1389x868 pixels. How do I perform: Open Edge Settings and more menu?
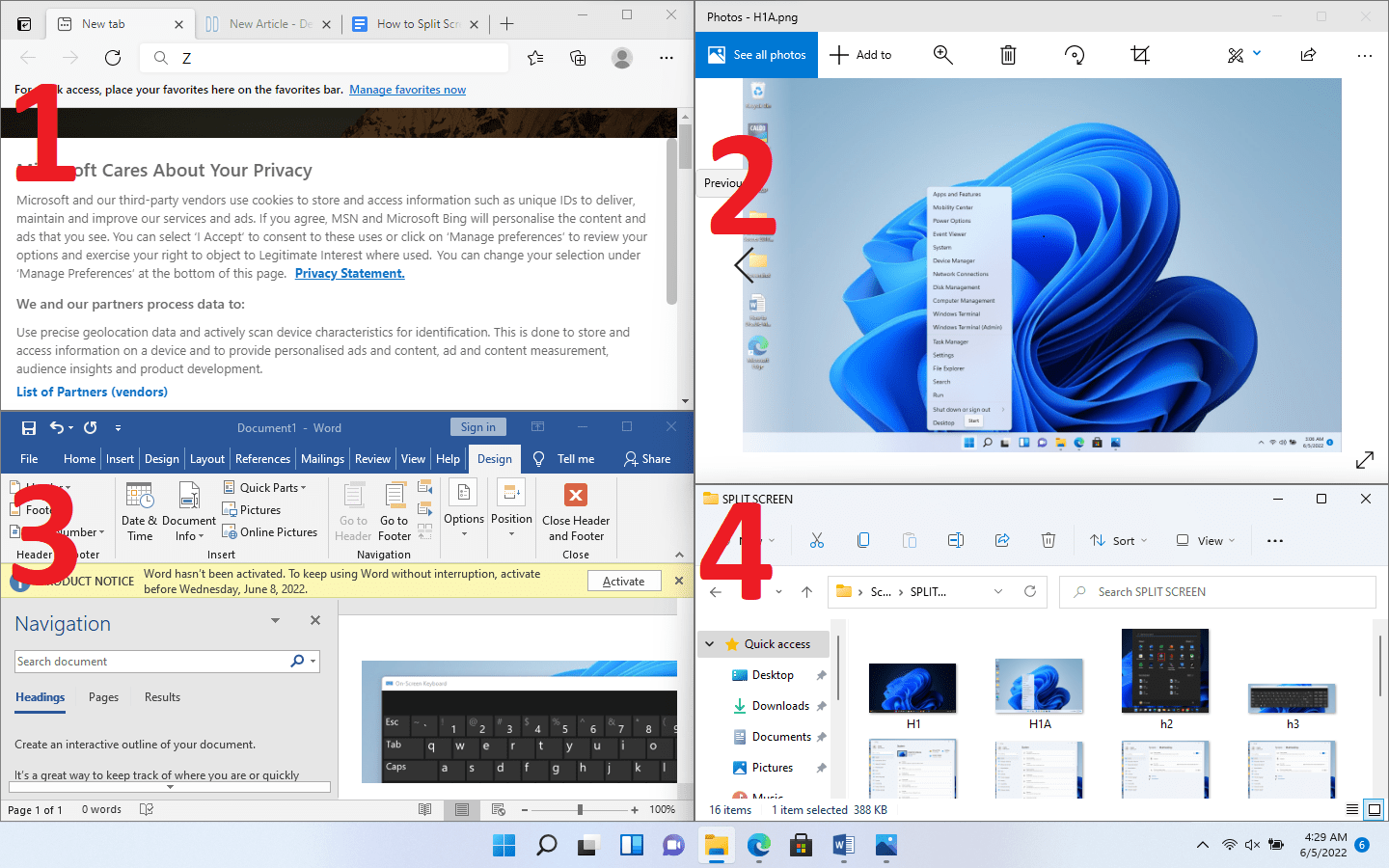[667, 58]
